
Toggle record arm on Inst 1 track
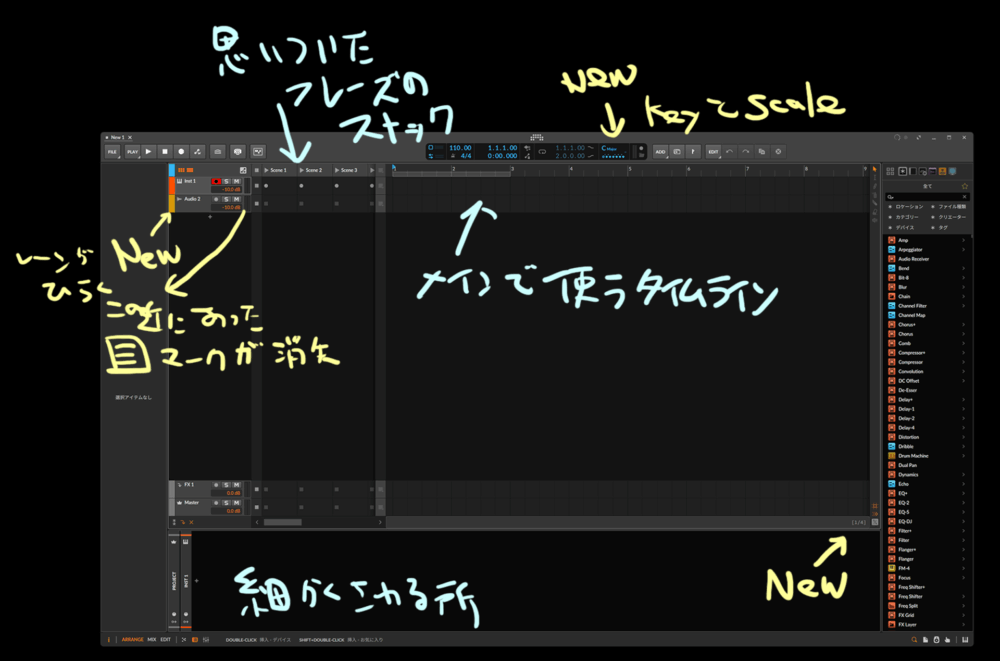216,181
